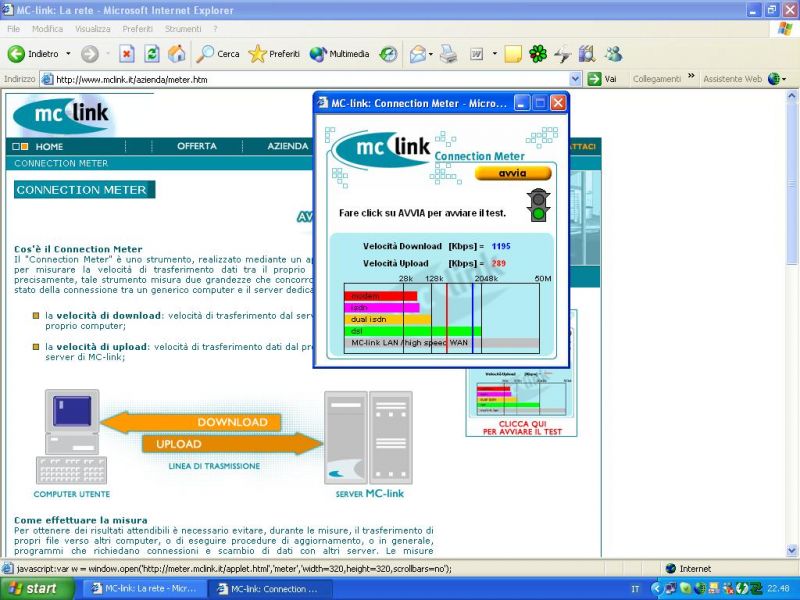Screen dimensions: 800x600
Task: Click the orange dual isdn bar in chart
Action: (388, 319)
